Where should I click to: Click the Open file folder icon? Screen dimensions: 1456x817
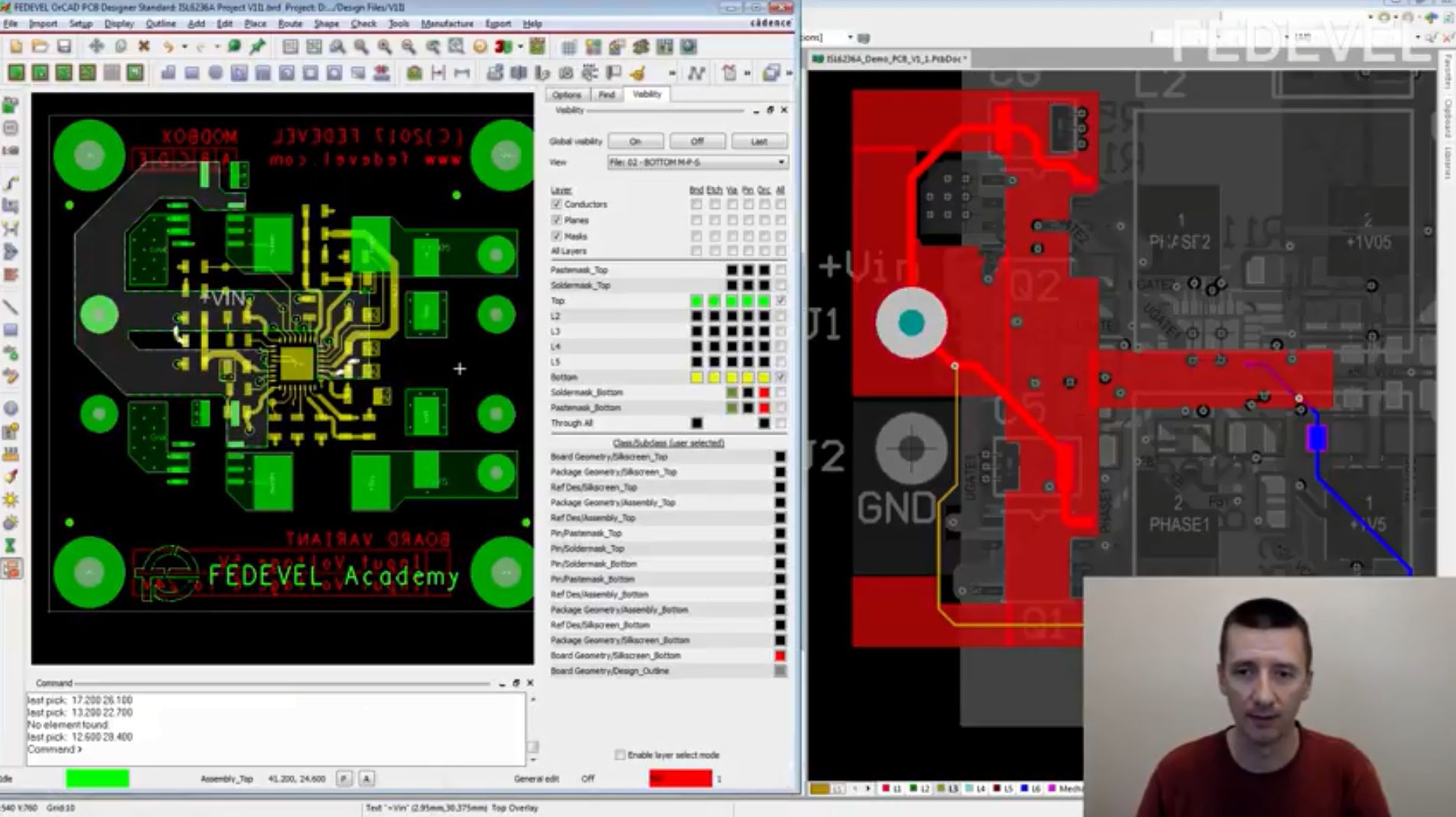tap(40, 47)
